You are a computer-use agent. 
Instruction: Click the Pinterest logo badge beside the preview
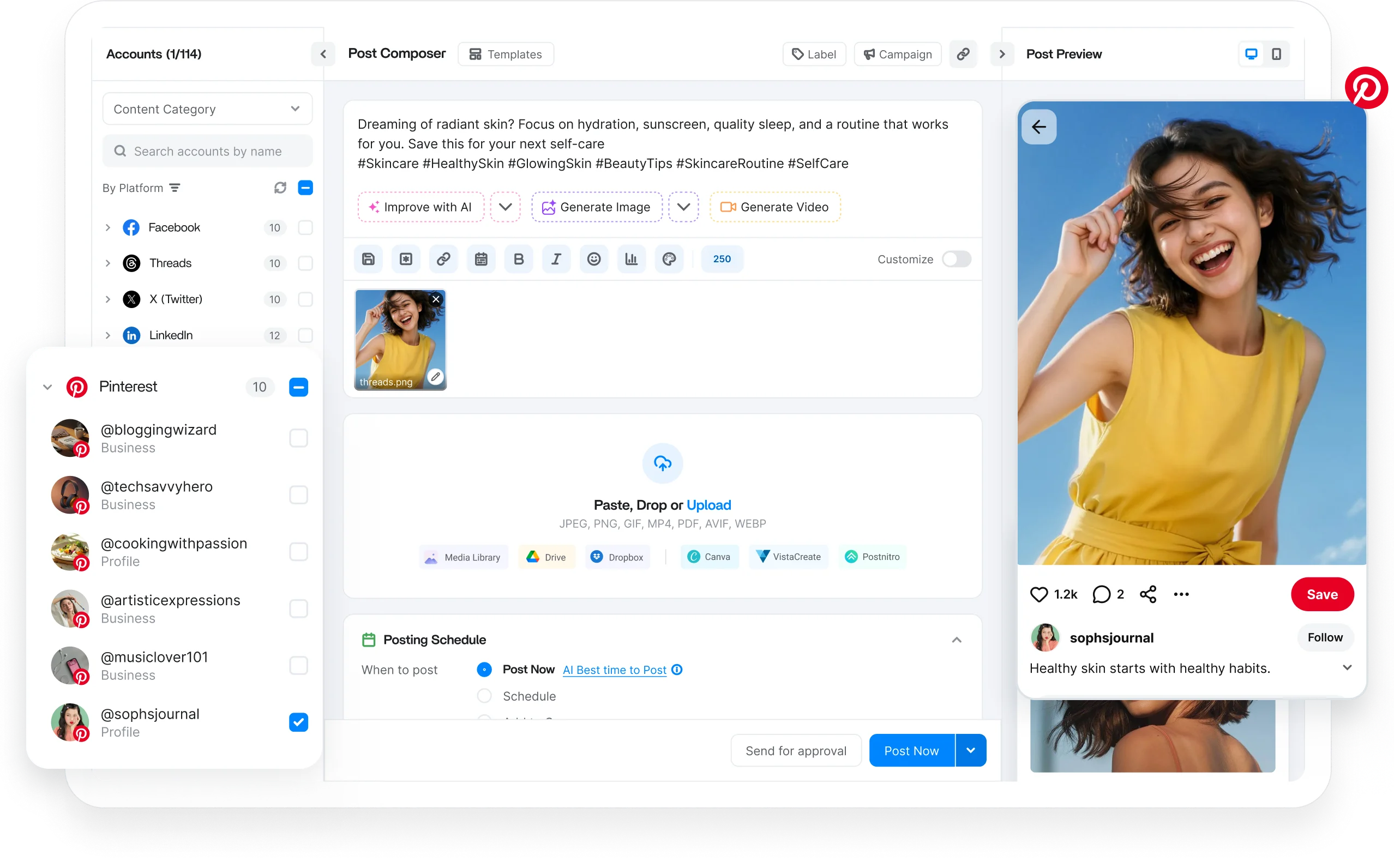tap(1366, 88)
